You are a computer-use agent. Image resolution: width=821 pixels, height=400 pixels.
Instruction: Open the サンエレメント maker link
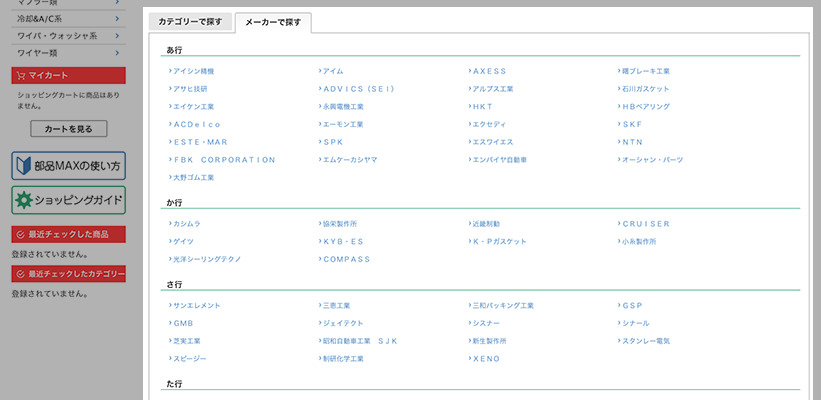pyautogui.click(x=195, y=306)
